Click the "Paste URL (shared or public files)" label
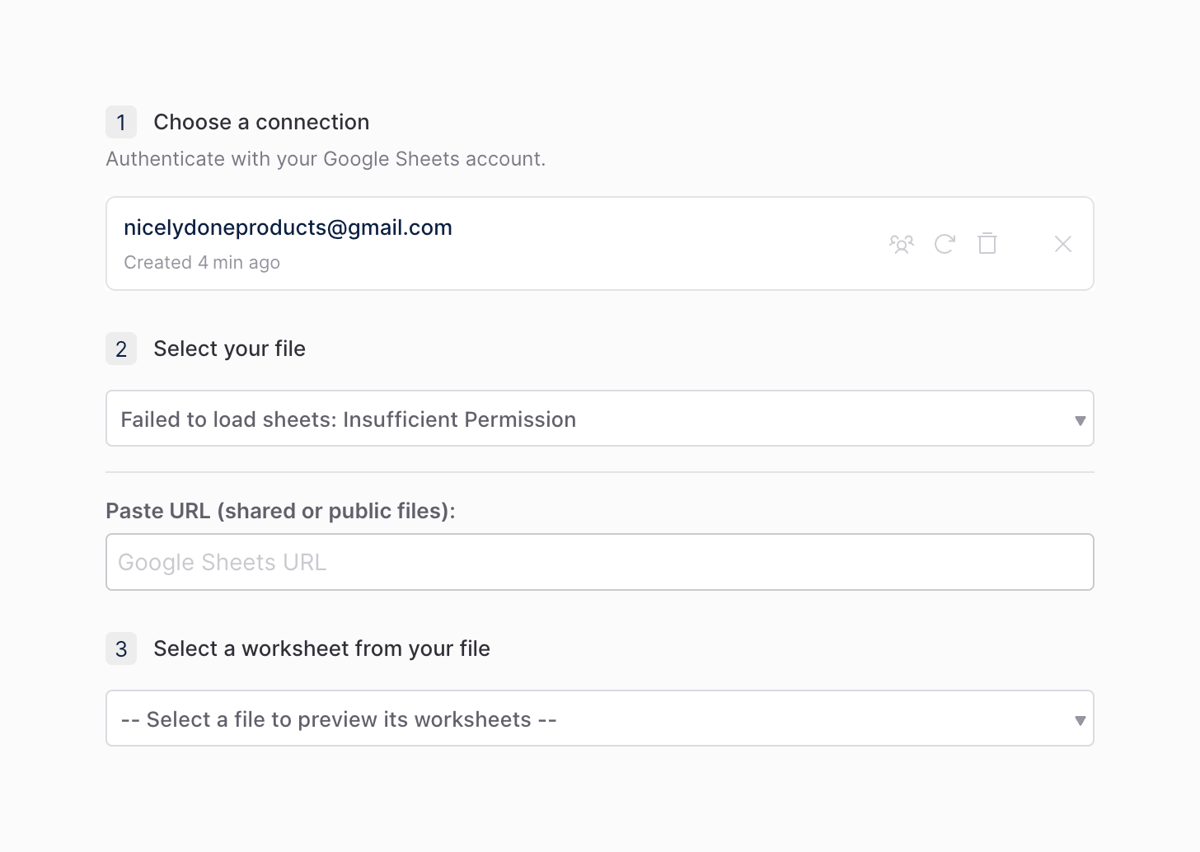The width and height of the screenshot is (1200, 852). coord(280,511)
